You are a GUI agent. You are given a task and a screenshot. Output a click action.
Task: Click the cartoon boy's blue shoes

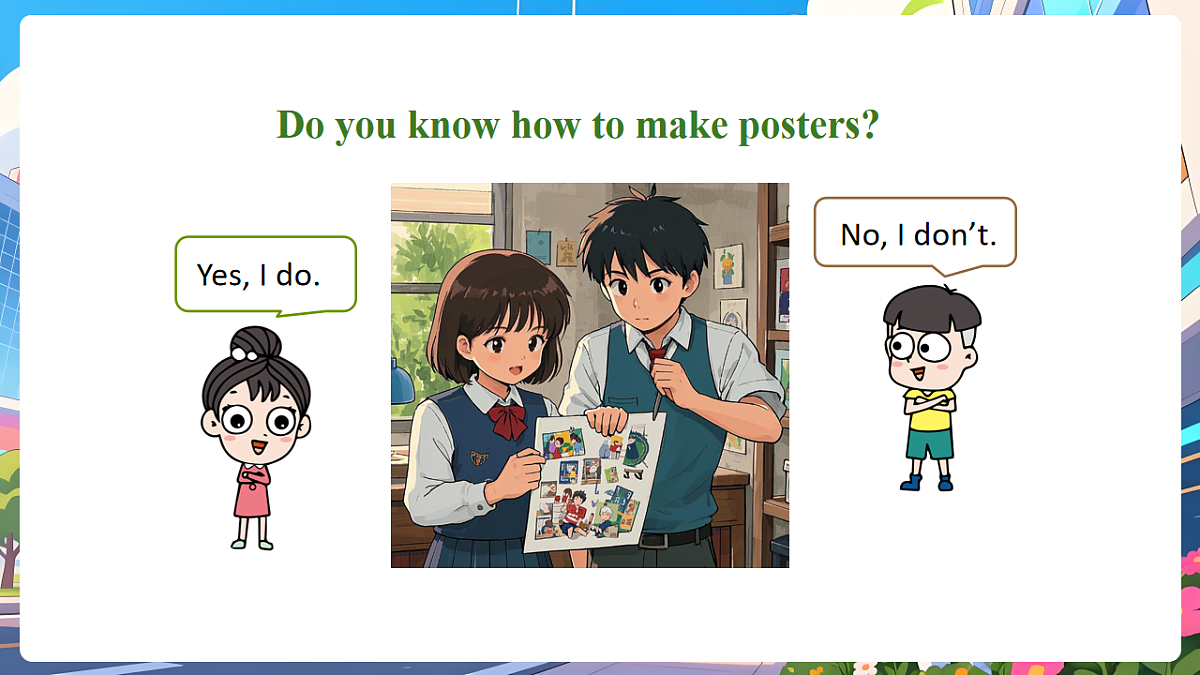coord(927,483)
